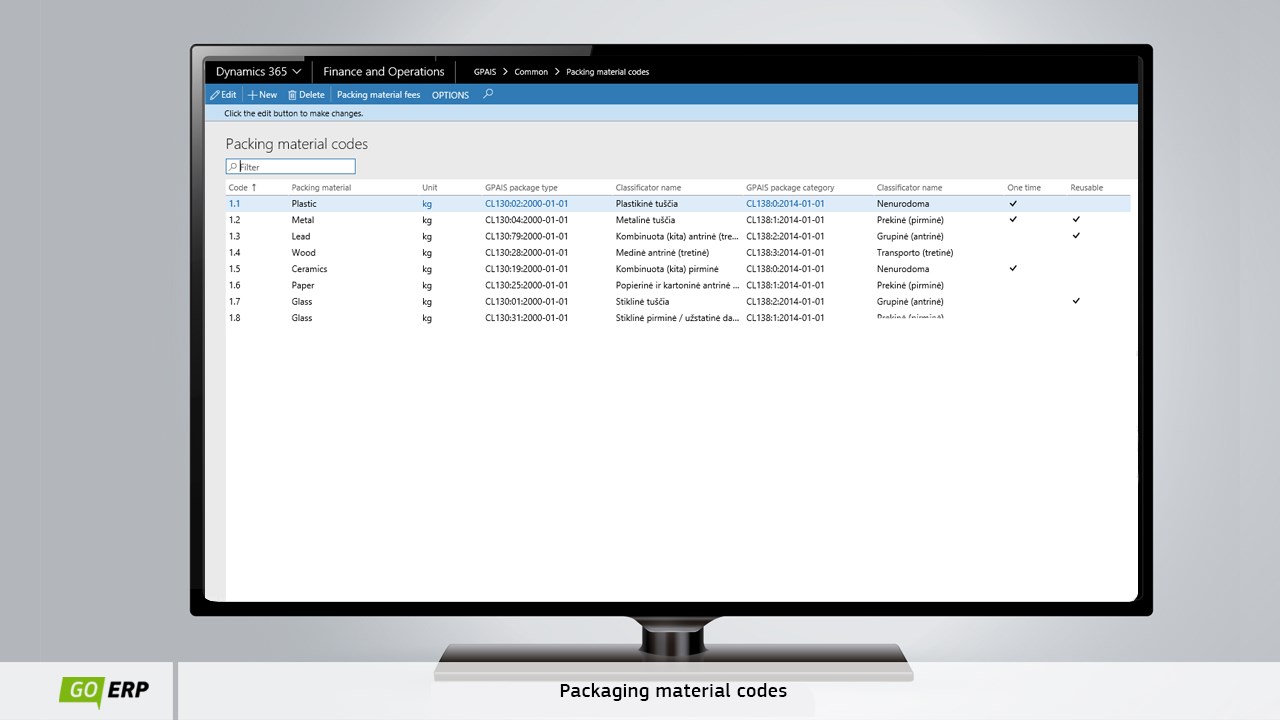
Task: Select code 1.8 cell
Action: point(235,318)
